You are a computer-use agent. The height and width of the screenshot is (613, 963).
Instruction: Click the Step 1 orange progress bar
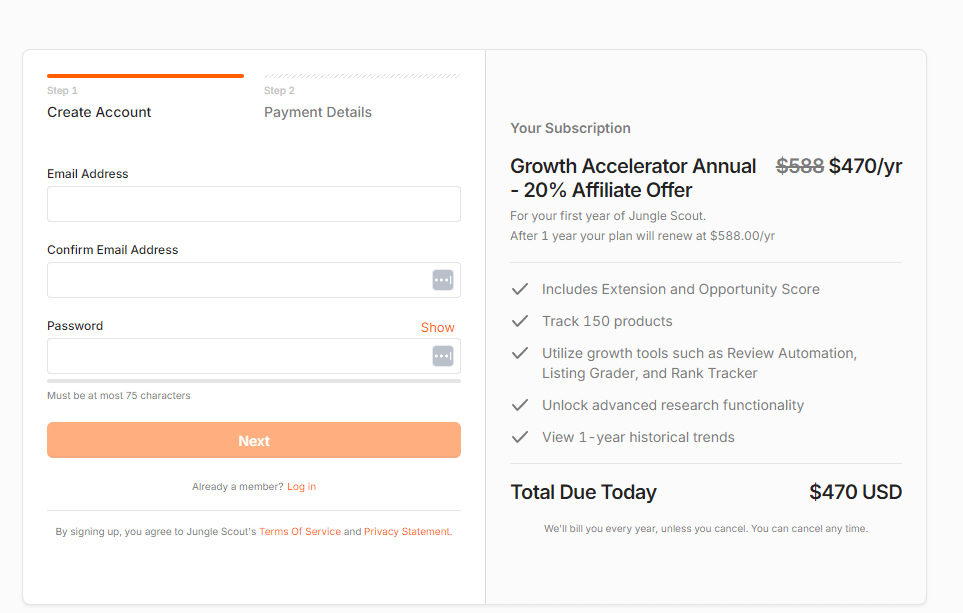point(146,76)
